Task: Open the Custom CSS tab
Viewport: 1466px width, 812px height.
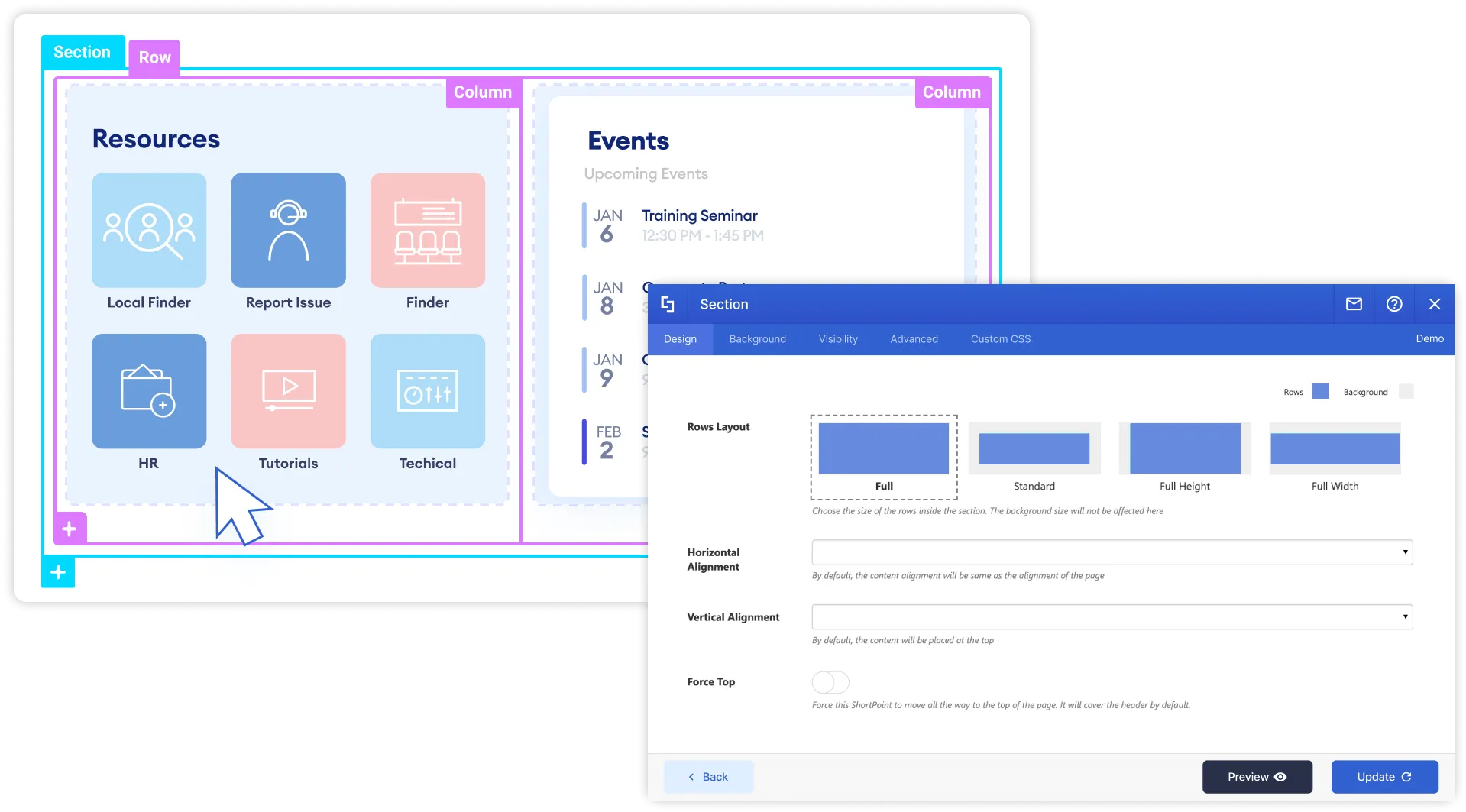Action: (1001, 339)
